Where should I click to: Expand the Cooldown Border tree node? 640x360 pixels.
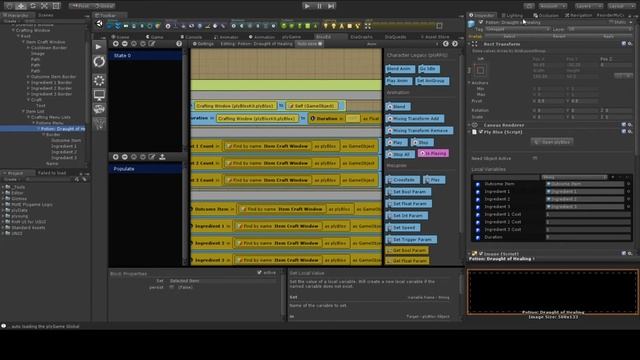tap(28, 47)
